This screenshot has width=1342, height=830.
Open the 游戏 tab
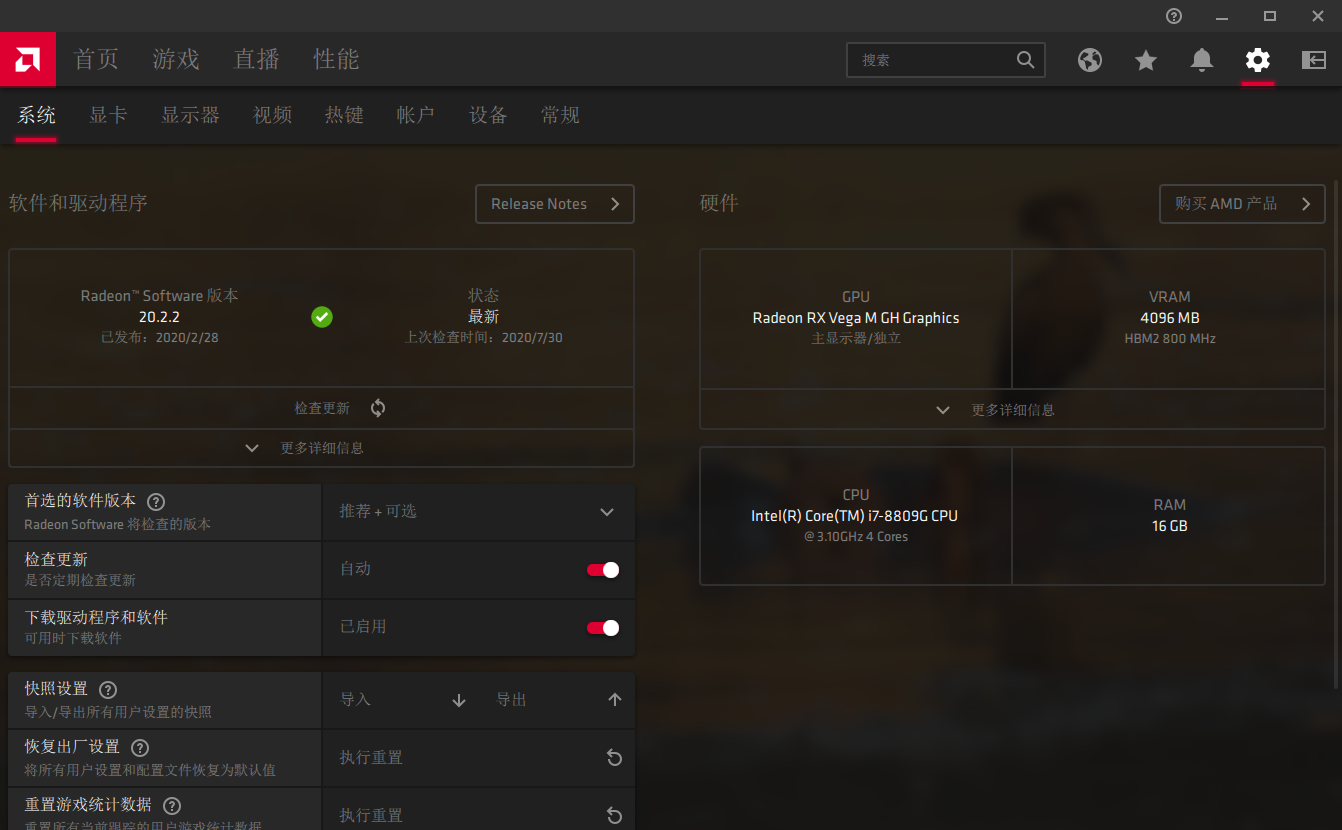pos(176,59)
